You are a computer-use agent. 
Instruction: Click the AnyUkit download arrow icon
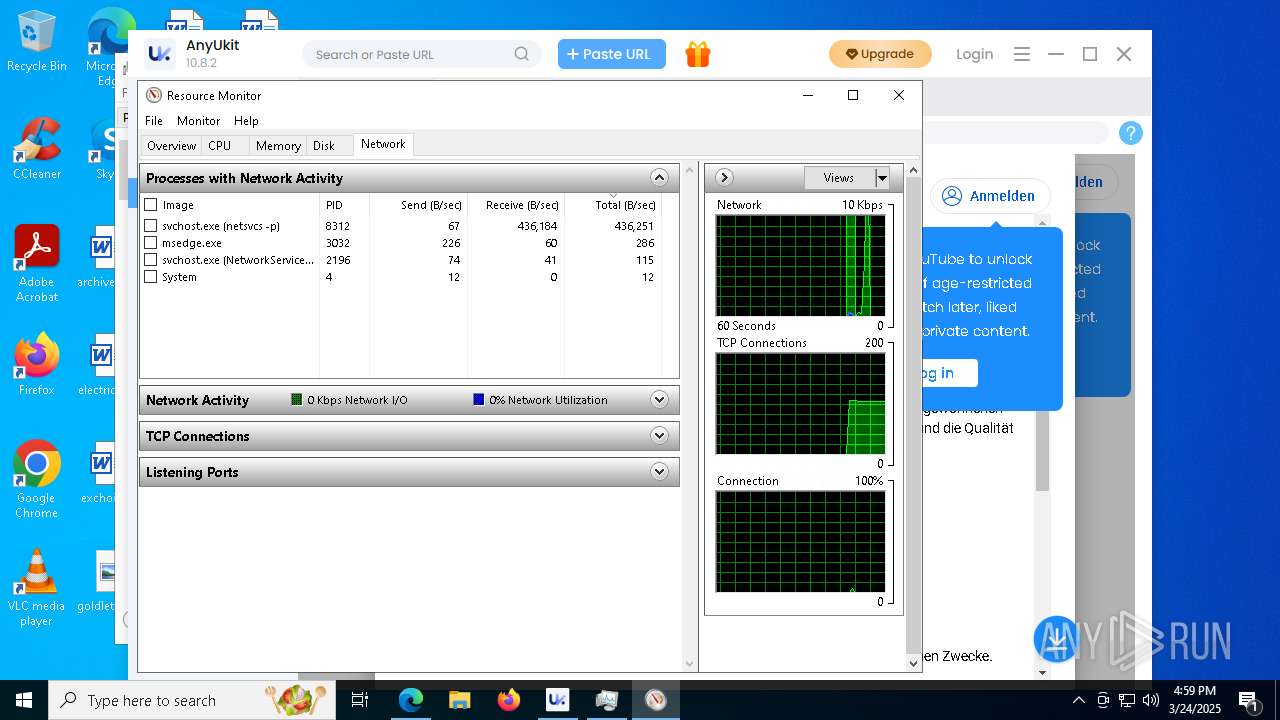tap(1057, 640)
